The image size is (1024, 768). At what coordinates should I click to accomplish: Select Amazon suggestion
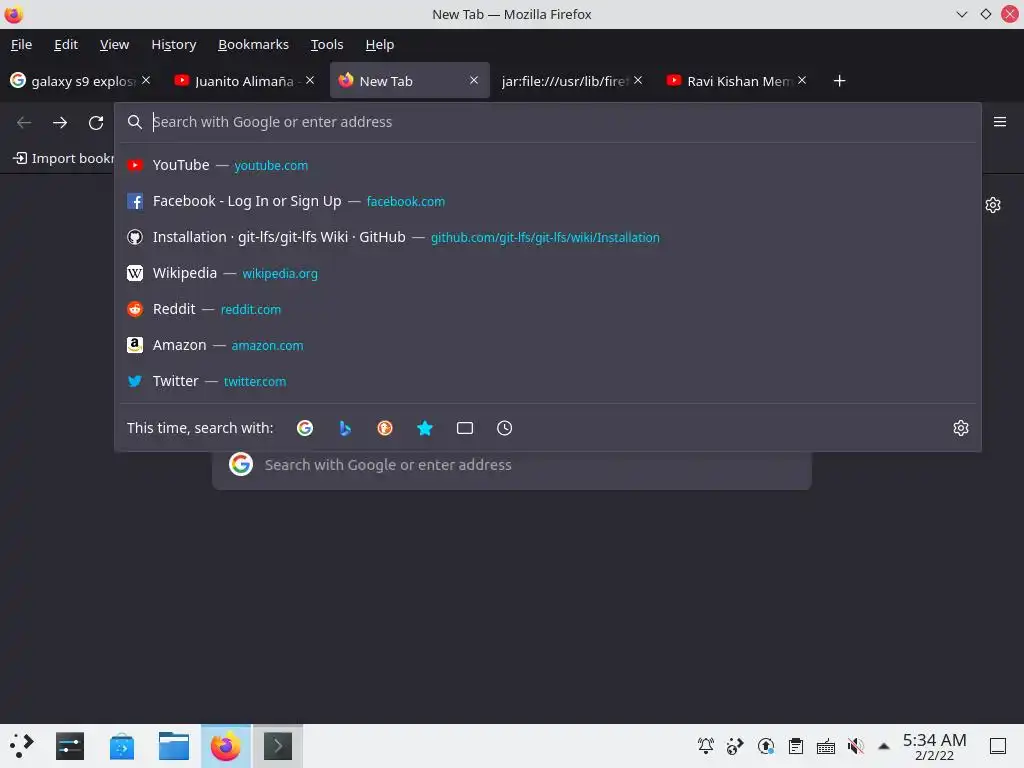point(548,345)
